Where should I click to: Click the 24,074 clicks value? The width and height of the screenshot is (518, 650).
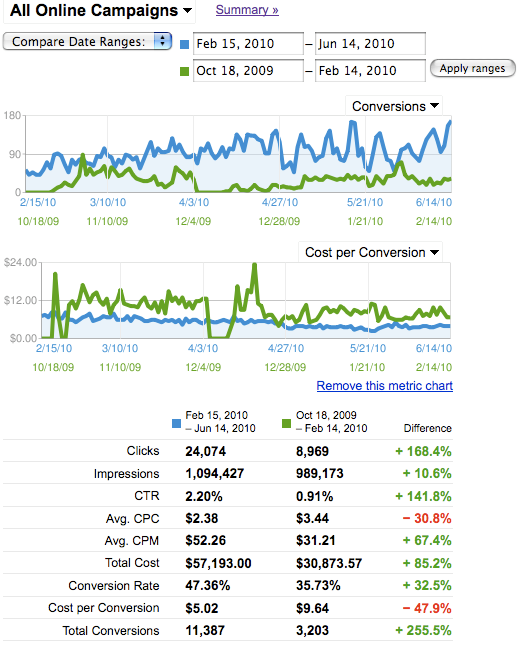[x=206, y=451]
